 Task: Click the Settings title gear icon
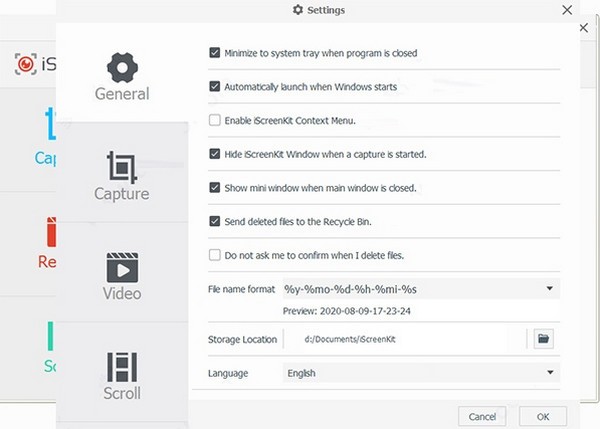click(x=297, y=10)
